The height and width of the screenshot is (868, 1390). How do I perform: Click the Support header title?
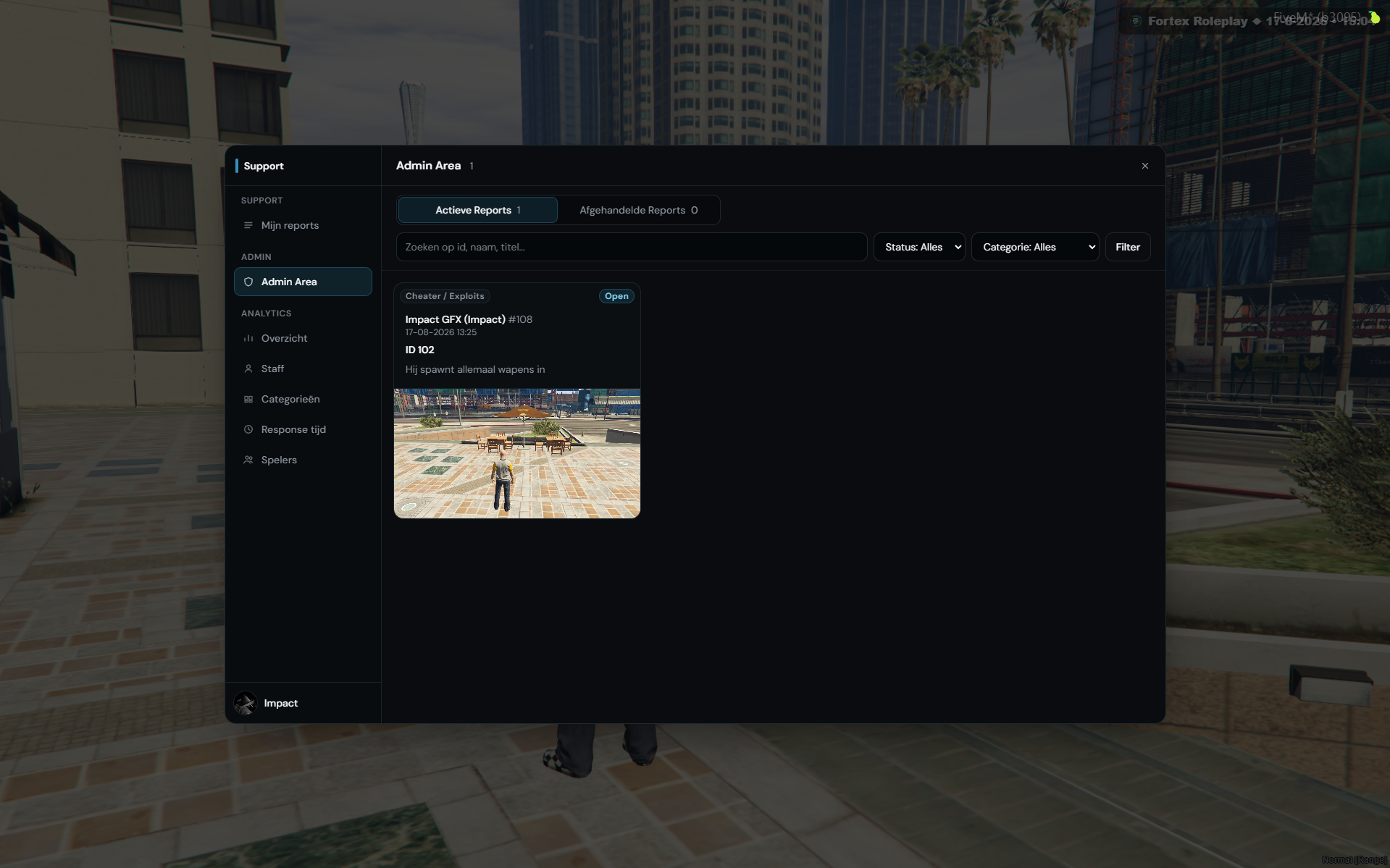[x=264, y=166]
